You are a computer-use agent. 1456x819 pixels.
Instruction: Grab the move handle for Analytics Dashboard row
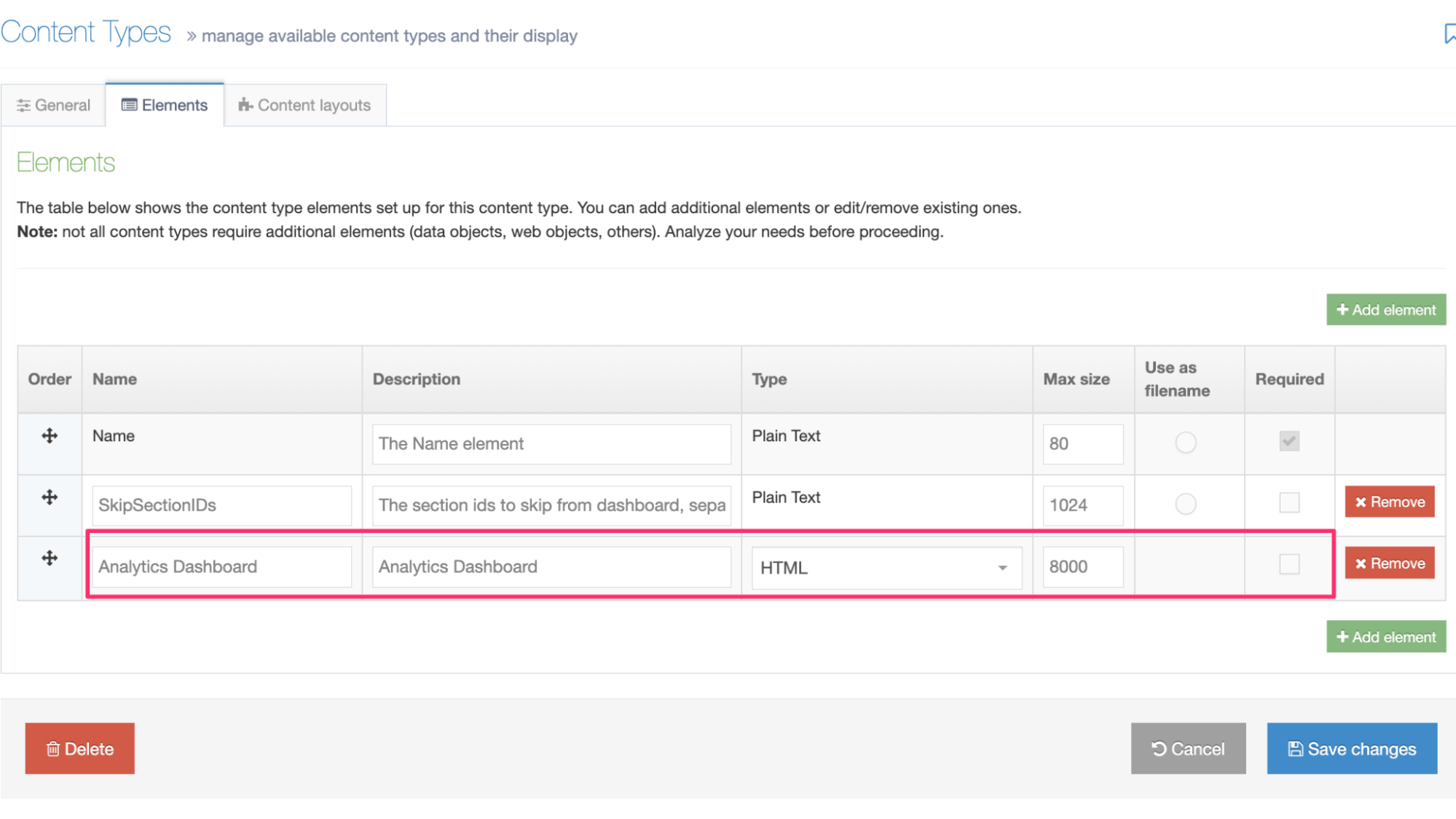[x=50, y=558]
